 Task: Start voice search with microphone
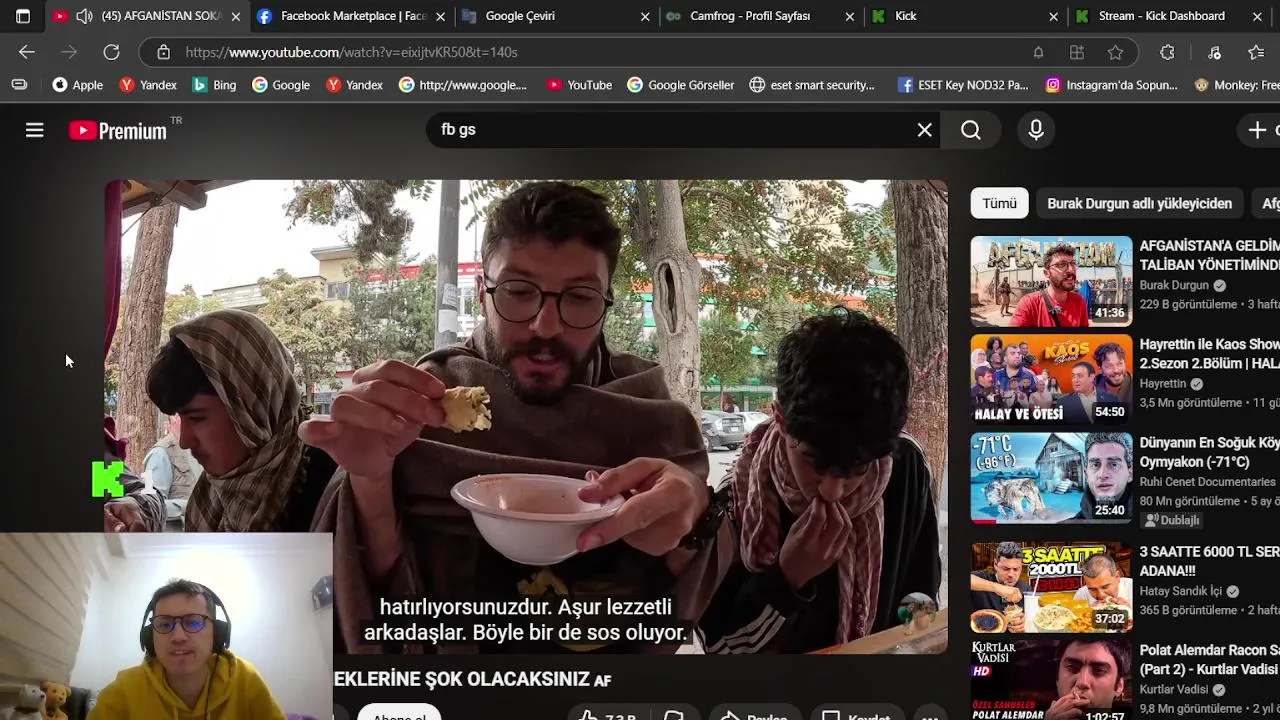pos(1036,130)
